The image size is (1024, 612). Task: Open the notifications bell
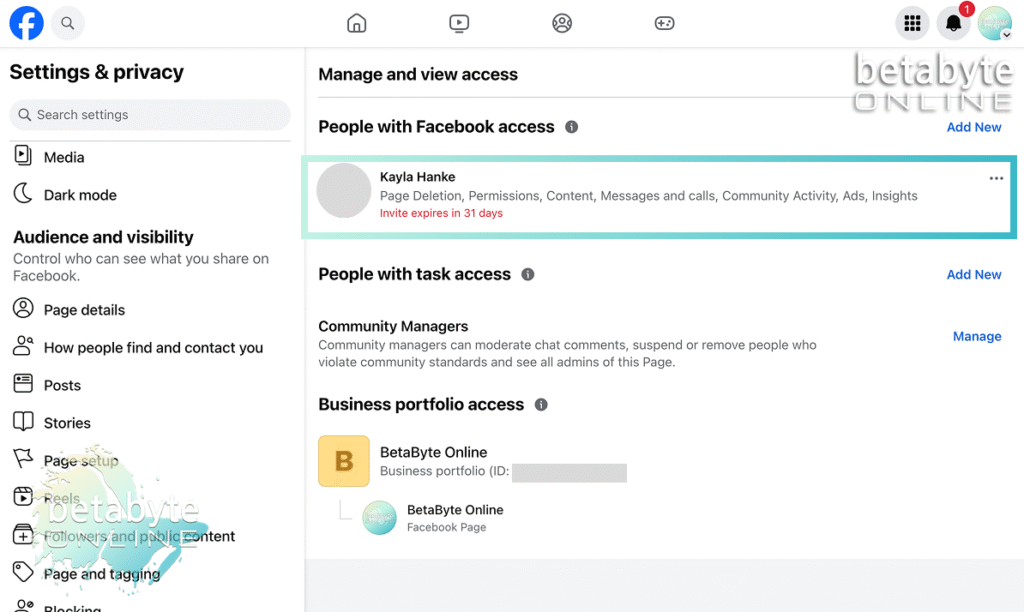coord(953,24)
